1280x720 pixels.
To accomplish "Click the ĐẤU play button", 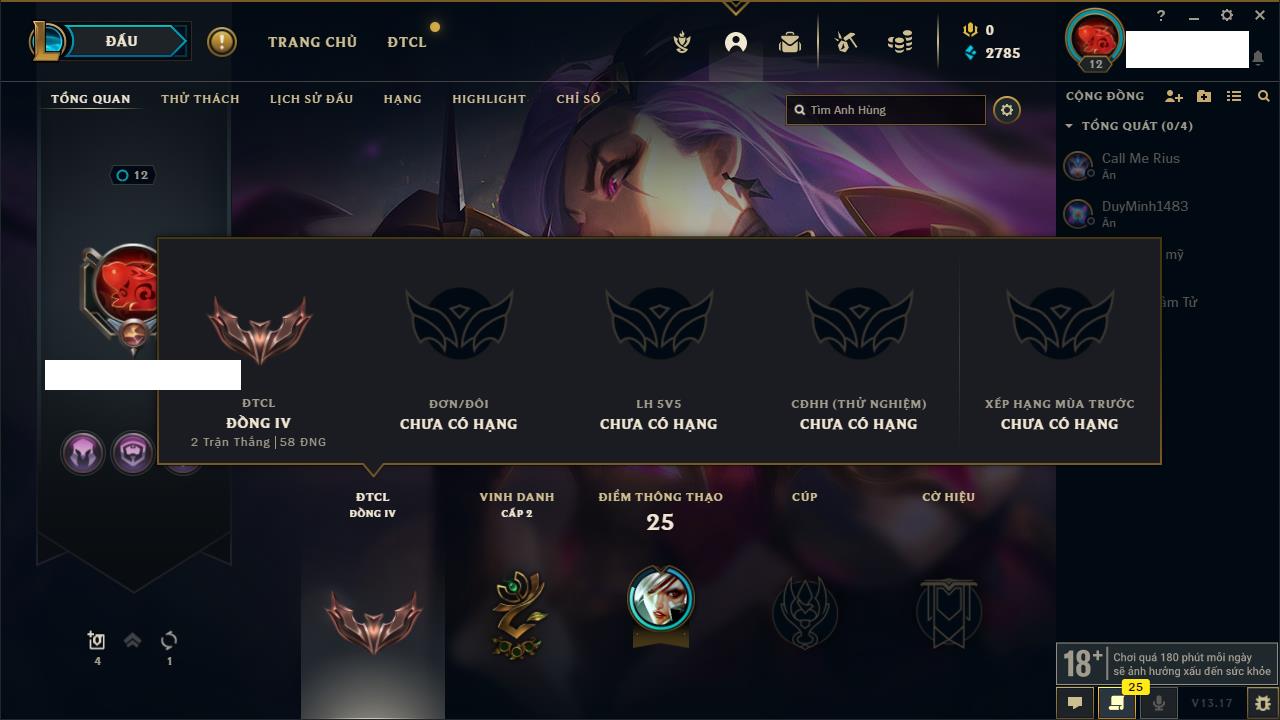I will (x=120, y=41).
